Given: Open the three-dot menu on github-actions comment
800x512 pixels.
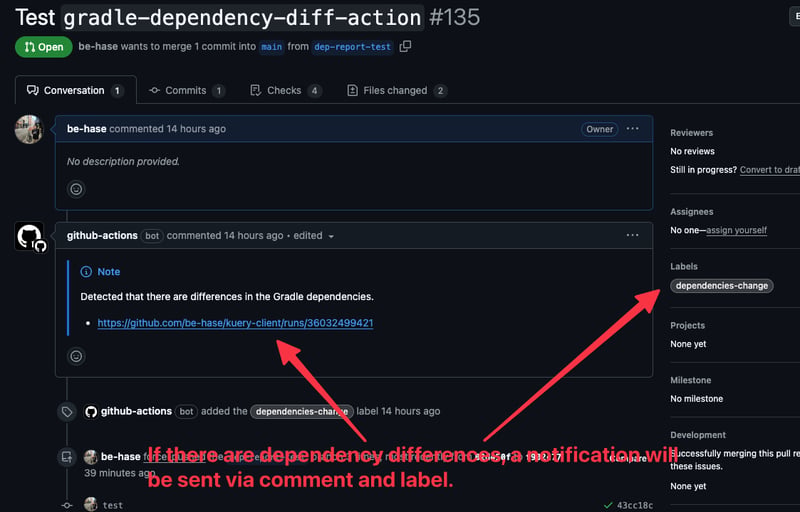Looking at the screenshot, I should 632,235.
